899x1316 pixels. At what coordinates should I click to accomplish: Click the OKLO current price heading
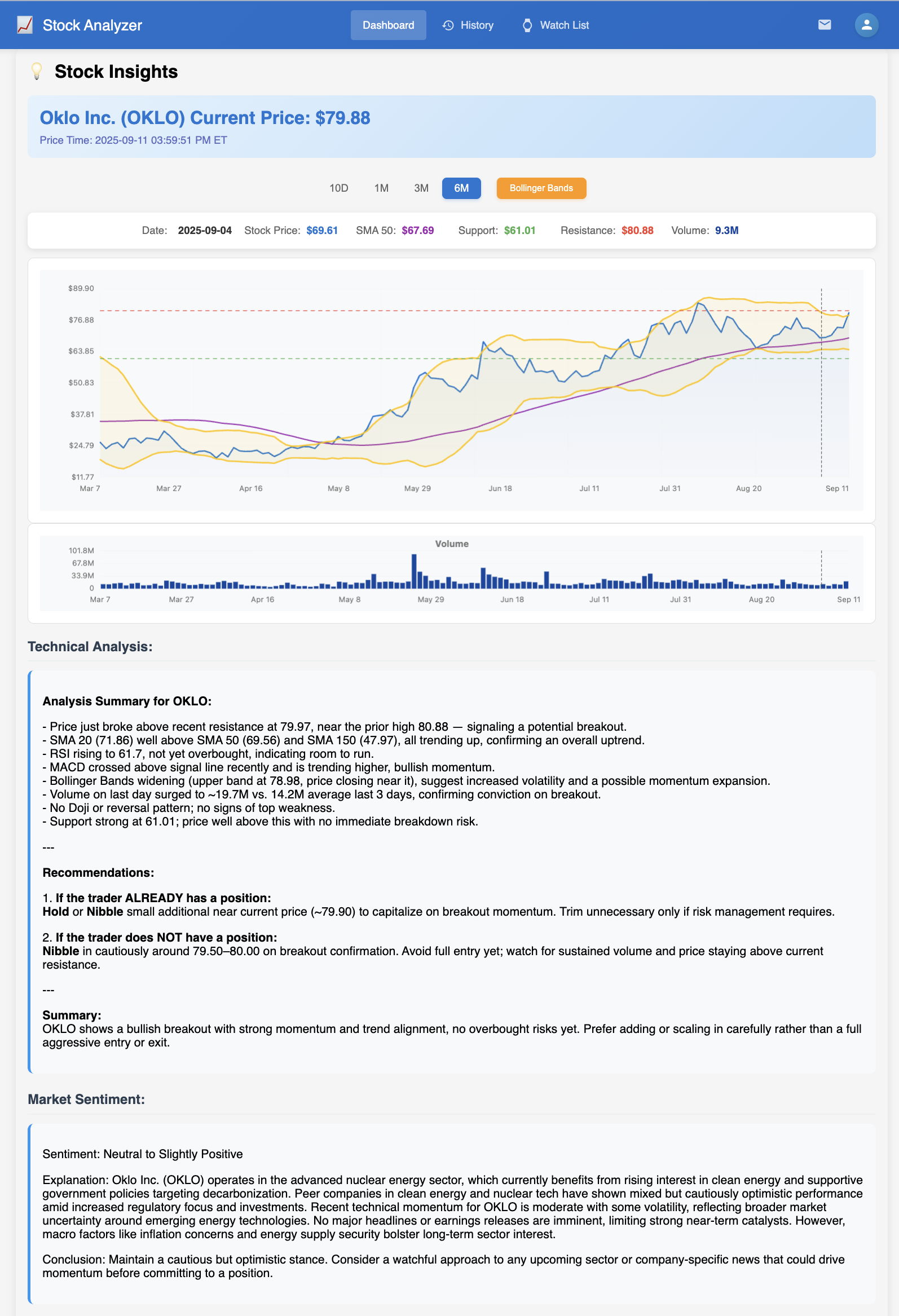point(205,118)
